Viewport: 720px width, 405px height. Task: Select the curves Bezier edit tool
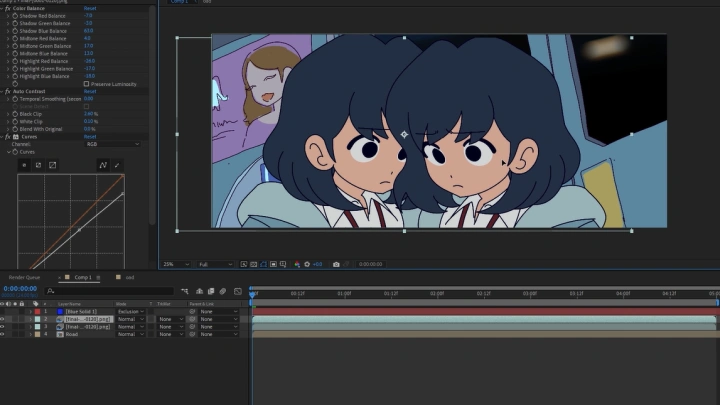(x=103, y=165)
